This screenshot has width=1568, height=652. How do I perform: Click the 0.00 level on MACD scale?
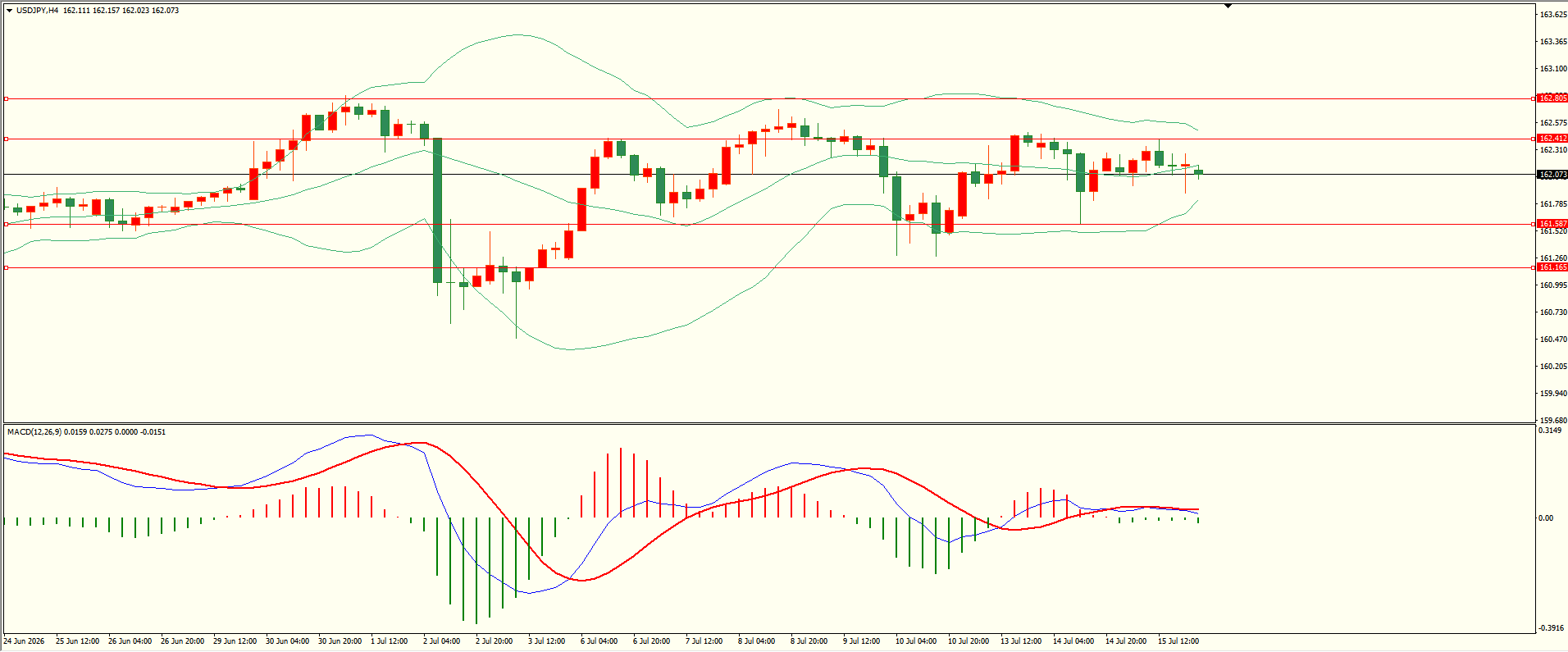[1546, 518]
